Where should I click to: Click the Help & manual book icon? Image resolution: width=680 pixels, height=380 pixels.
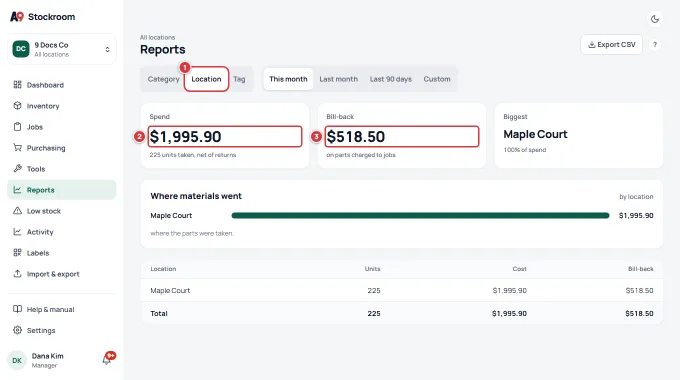point(17,309)
